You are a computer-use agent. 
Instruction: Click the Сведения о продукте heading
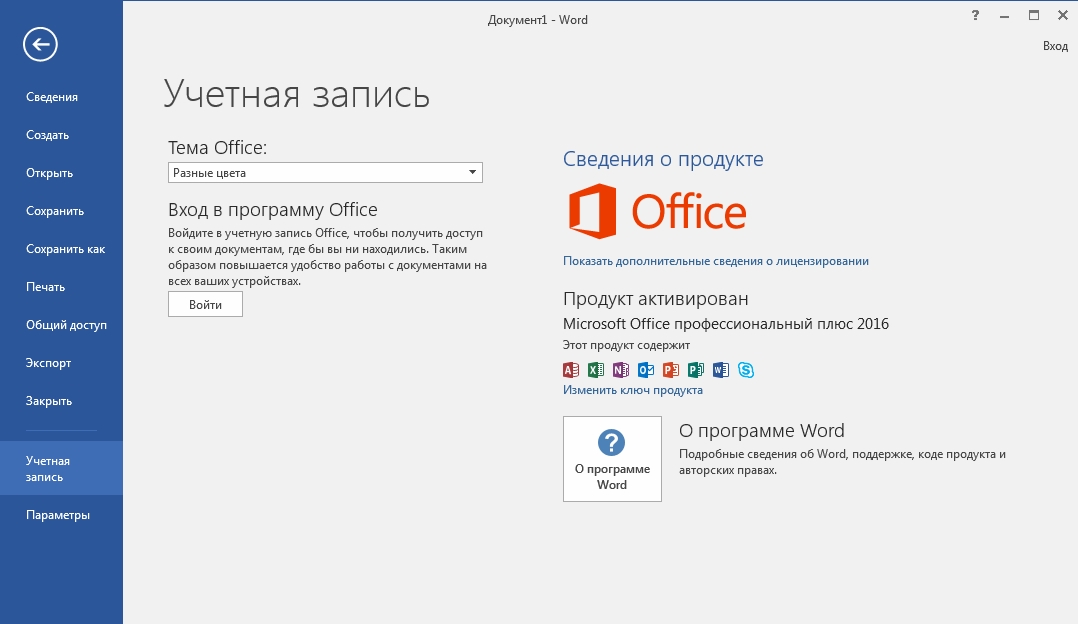[663, 159]
